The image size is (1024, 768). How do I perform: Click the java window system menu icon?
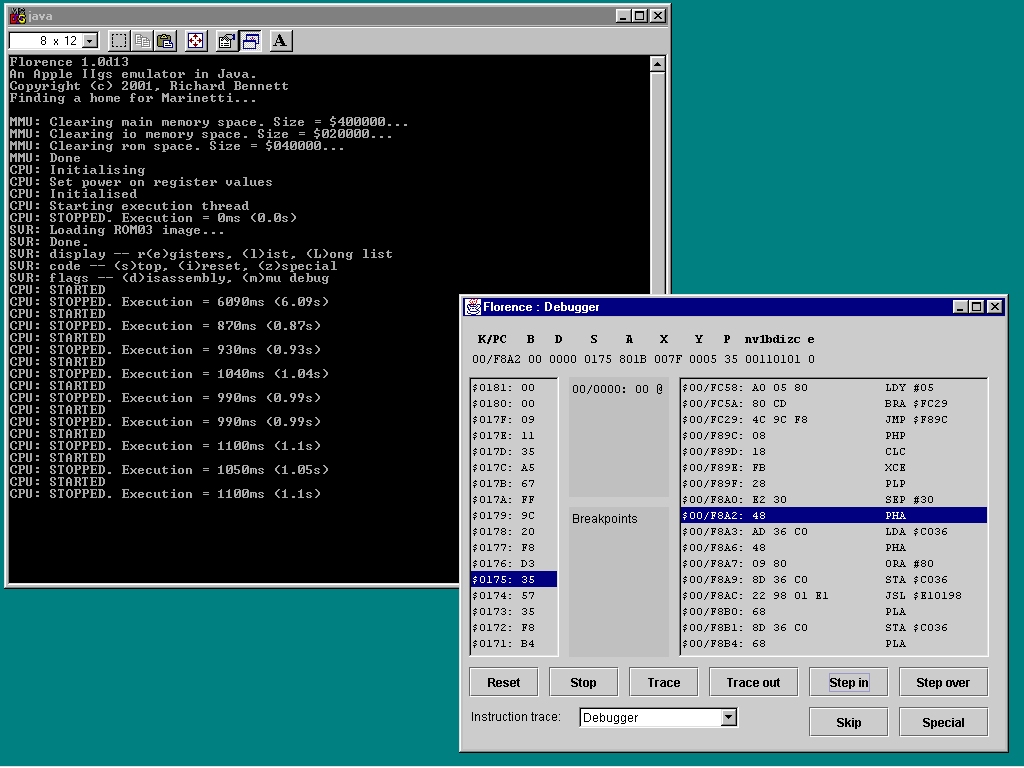[x=18, y=16]
